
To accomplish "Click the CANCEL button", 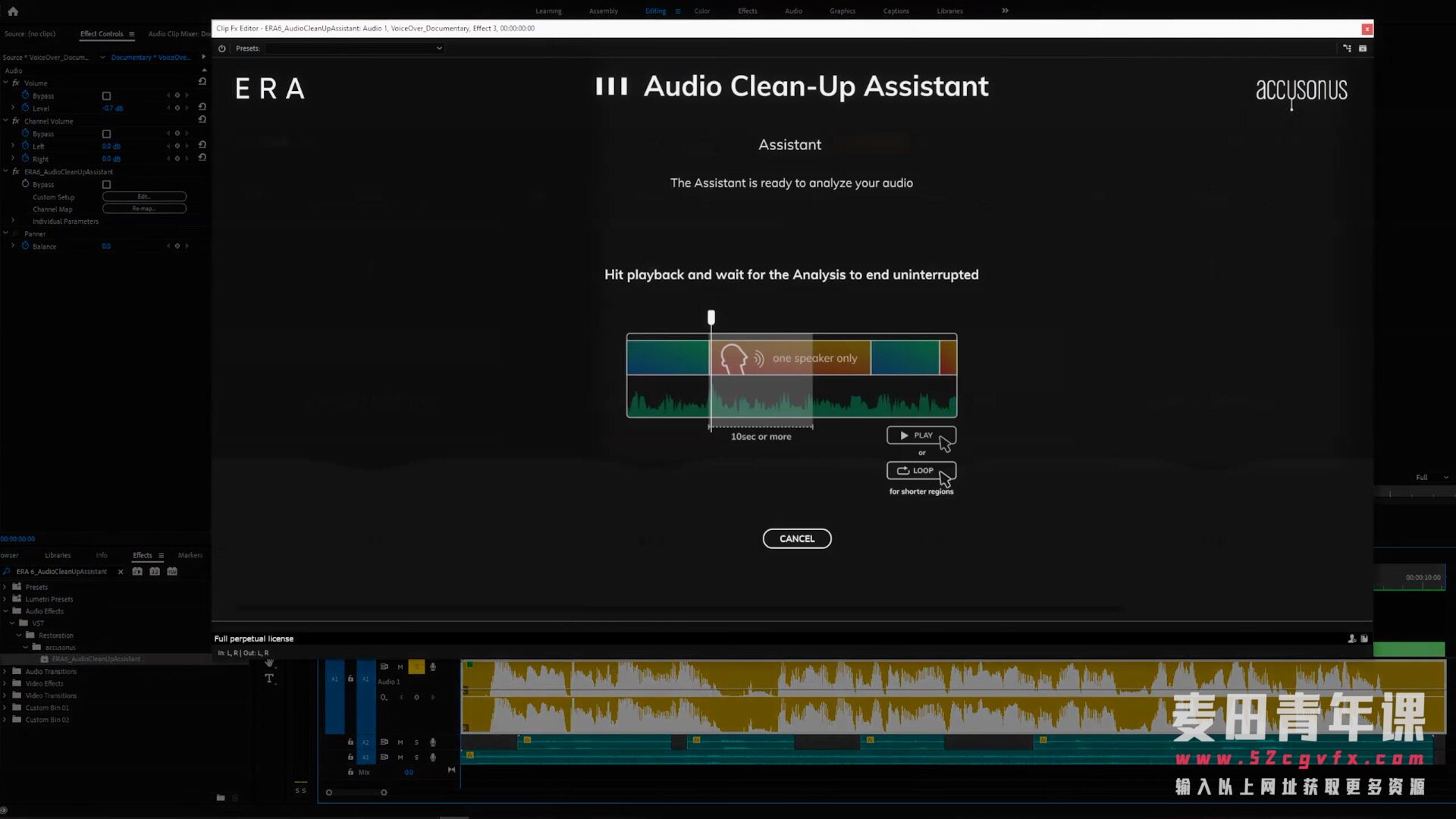I will coord(796,538).
